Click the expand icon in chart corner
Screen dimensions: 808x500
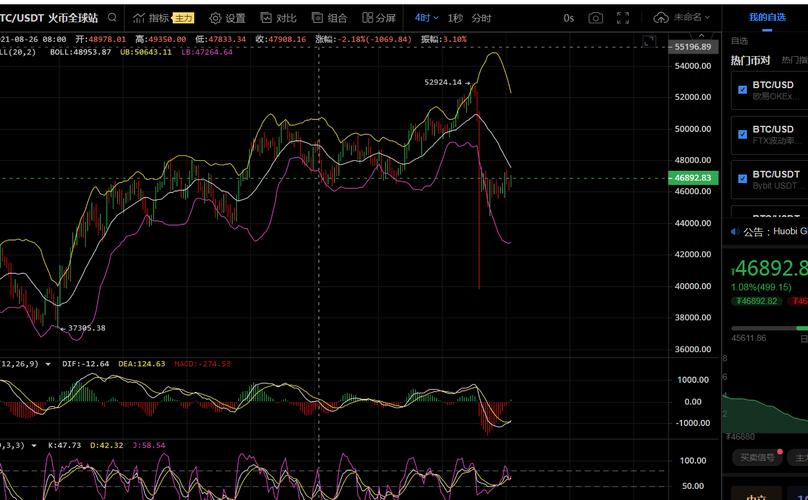tap(649, 42)
